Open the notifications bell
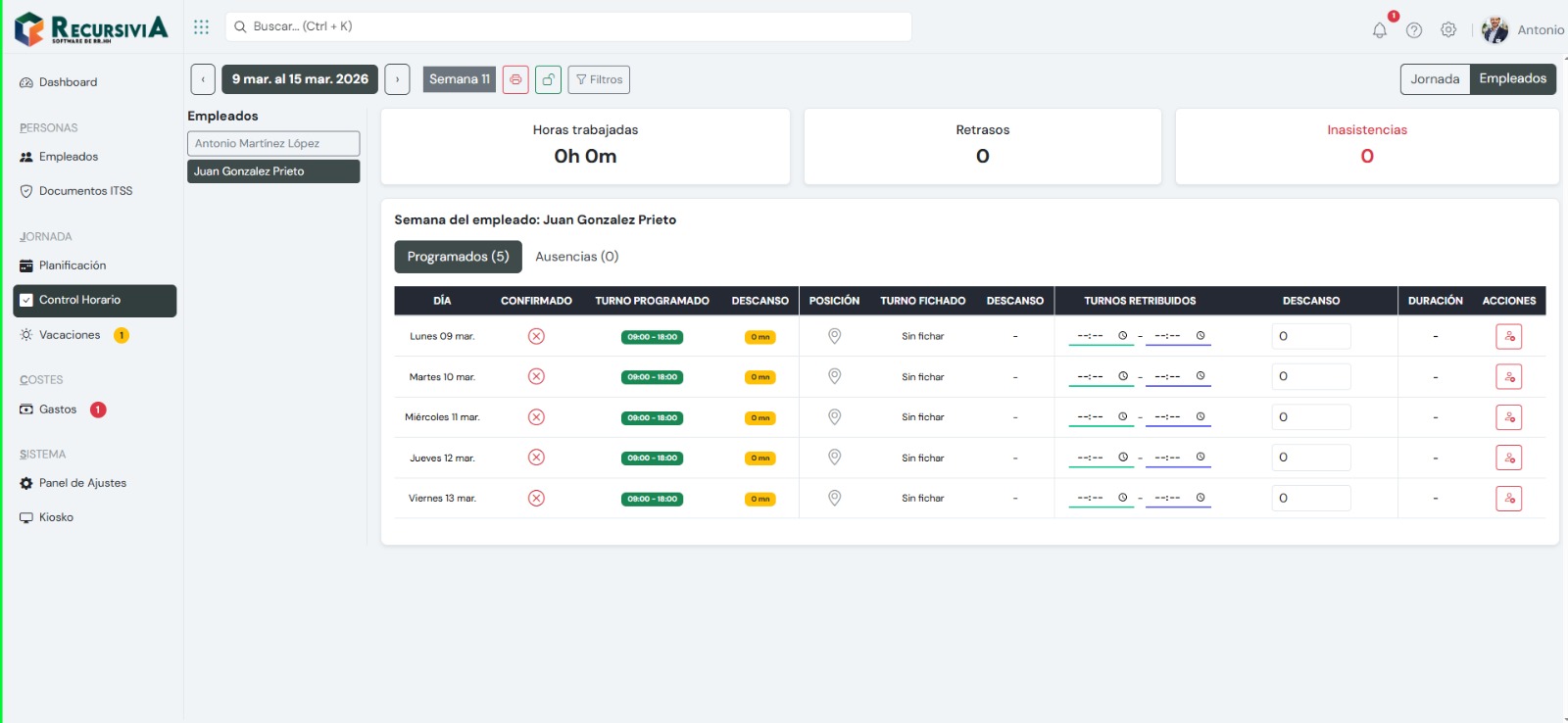This screenshot has height=723, width=1568. [x=1379, y=30]
